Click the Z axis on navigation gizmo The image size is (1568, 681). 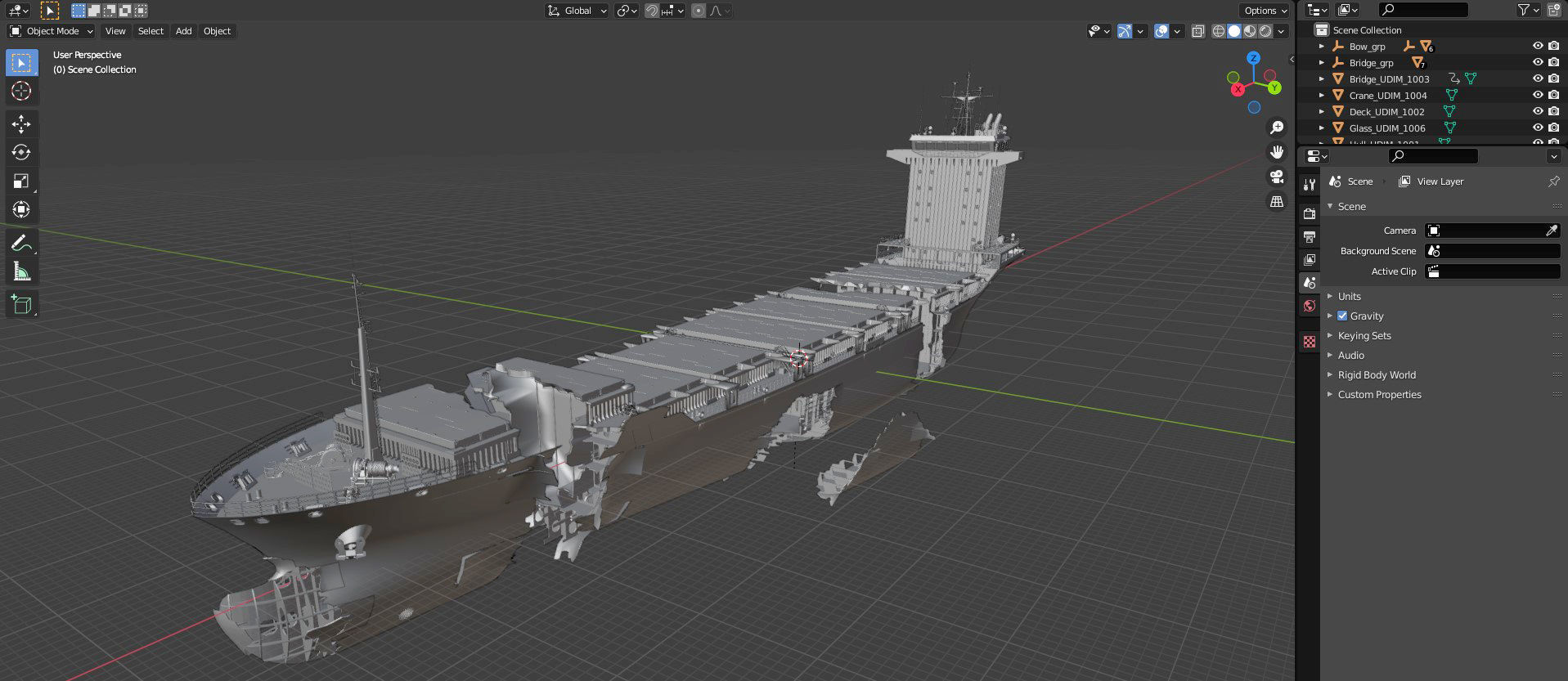[x=1253, y=58]
